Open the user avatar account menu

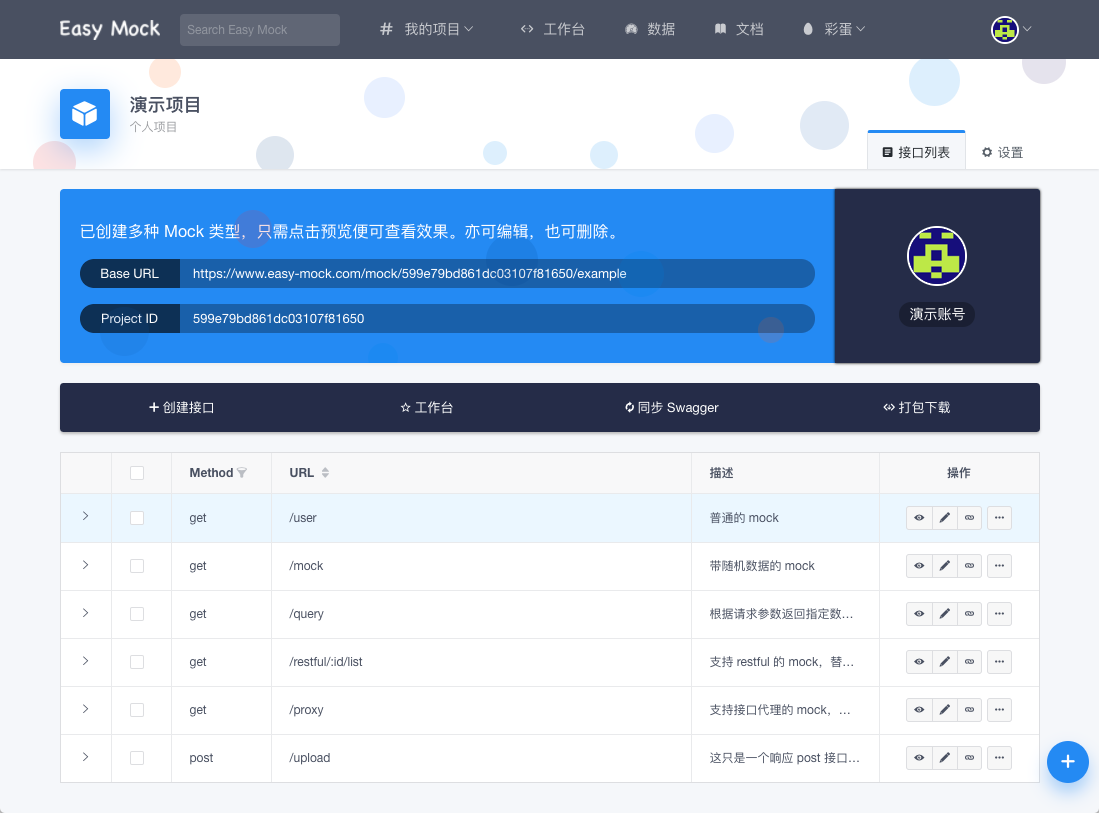pyautogui.click(x=1011, y=29)
